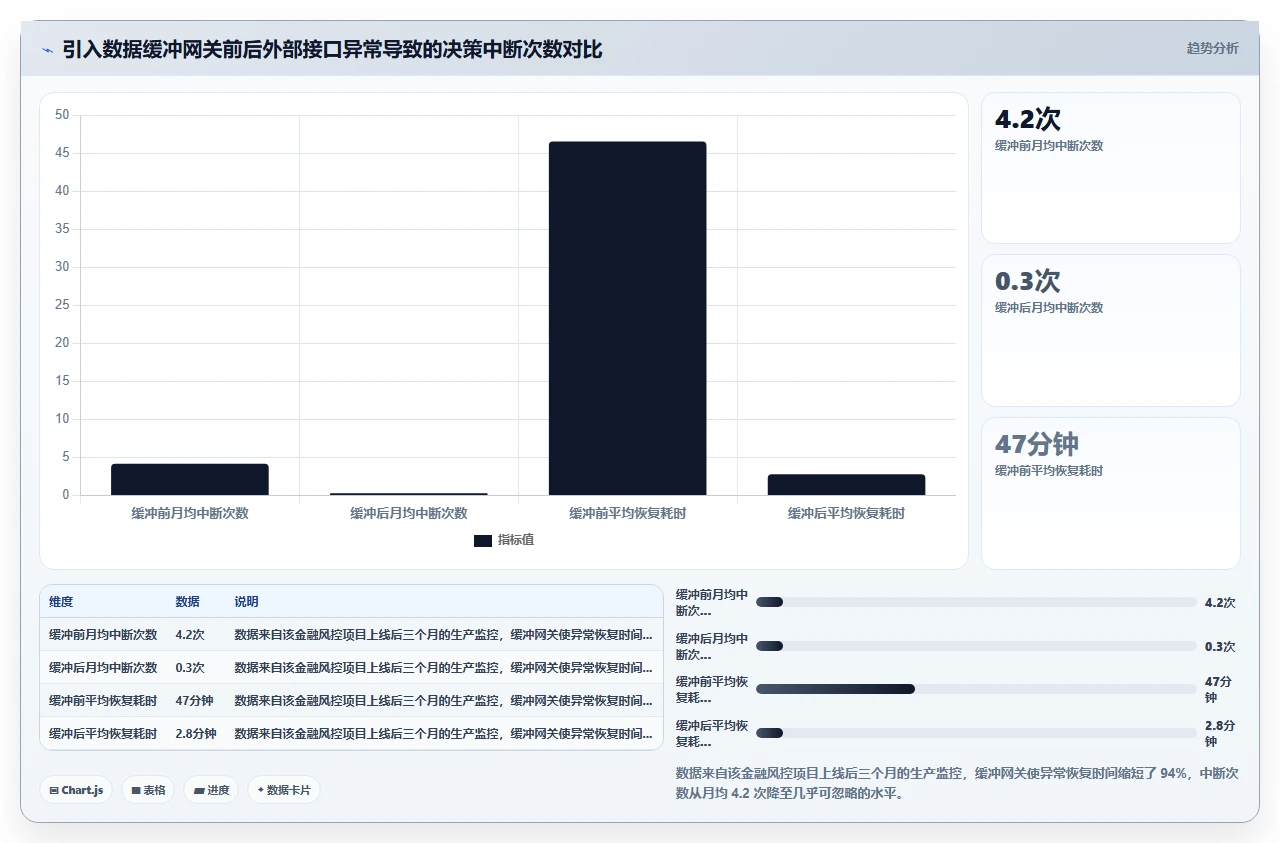Click the description cell in the 47分钟 row
This screenshot has width=1280, height=843.
pyautogui.click(x=443, y=701)
